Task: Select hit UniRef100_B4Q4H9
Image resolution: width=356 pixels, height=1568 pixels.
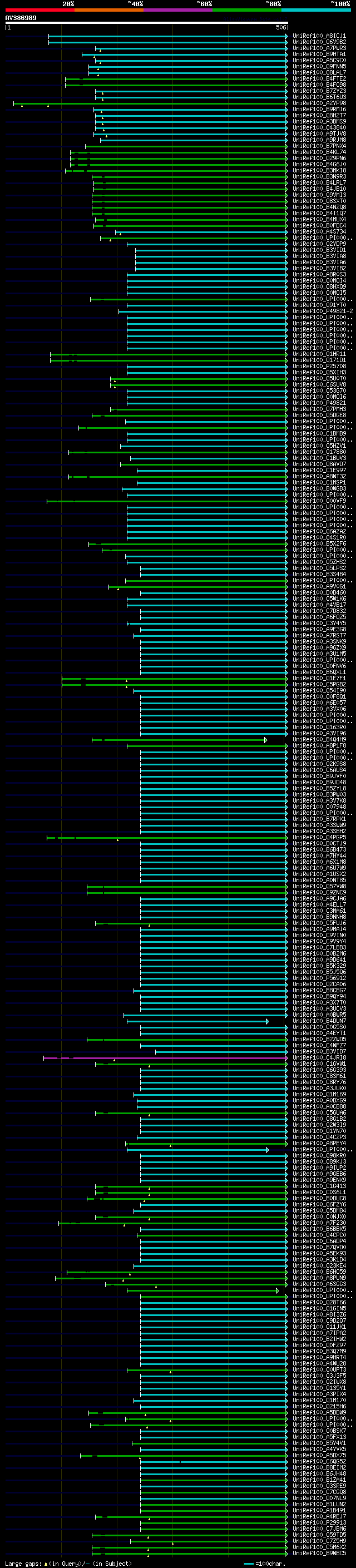Action: pos(319,740)
